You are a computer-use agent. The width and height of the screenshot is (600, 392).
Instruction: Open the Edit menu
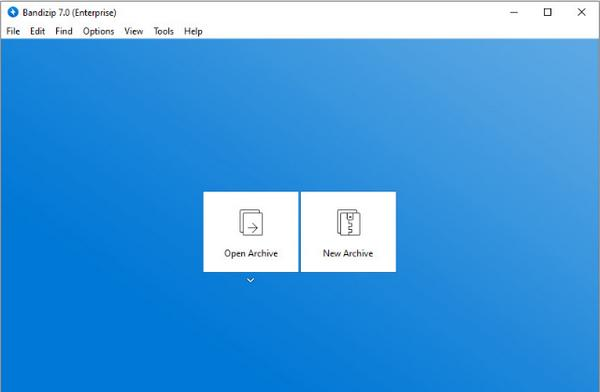click(x=38, y=31)
